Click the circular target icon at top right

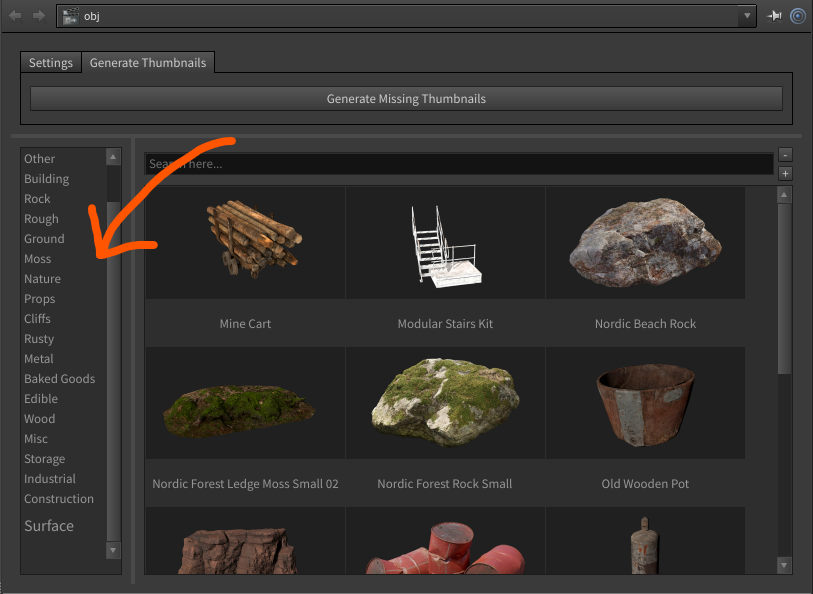[797, 16]
